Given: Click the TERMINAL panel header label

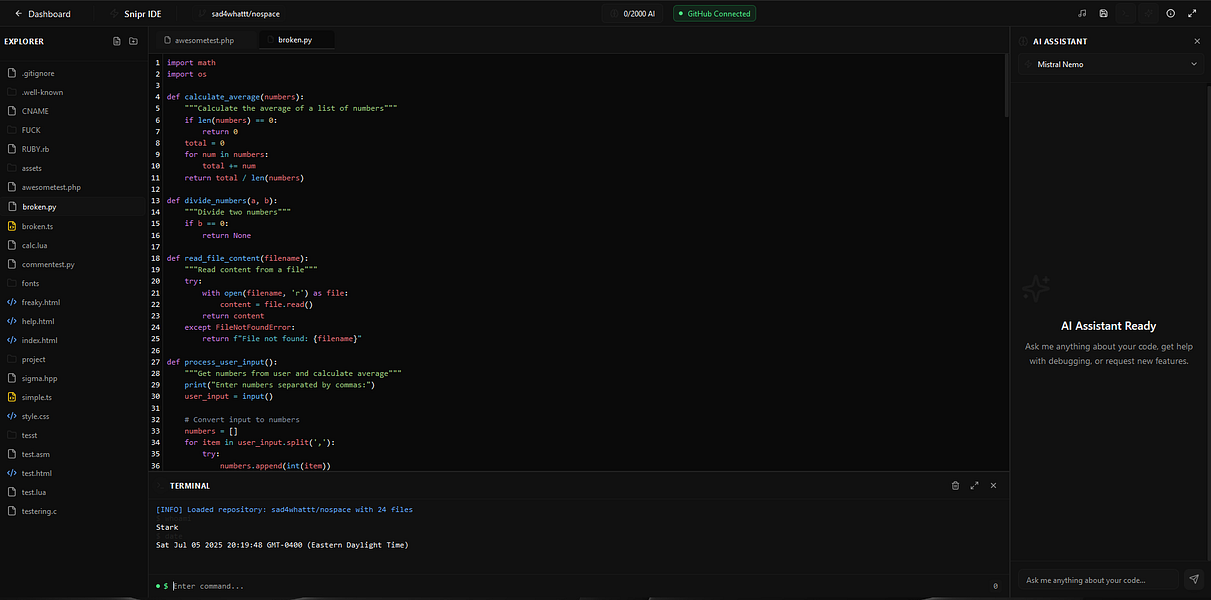Looking at the screenshot, I should [x=190, y=485].
